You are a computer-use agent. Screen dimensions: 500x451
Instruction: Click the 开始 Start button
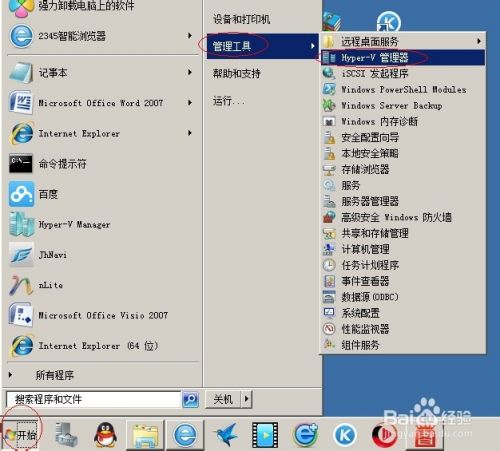[21, 434]
